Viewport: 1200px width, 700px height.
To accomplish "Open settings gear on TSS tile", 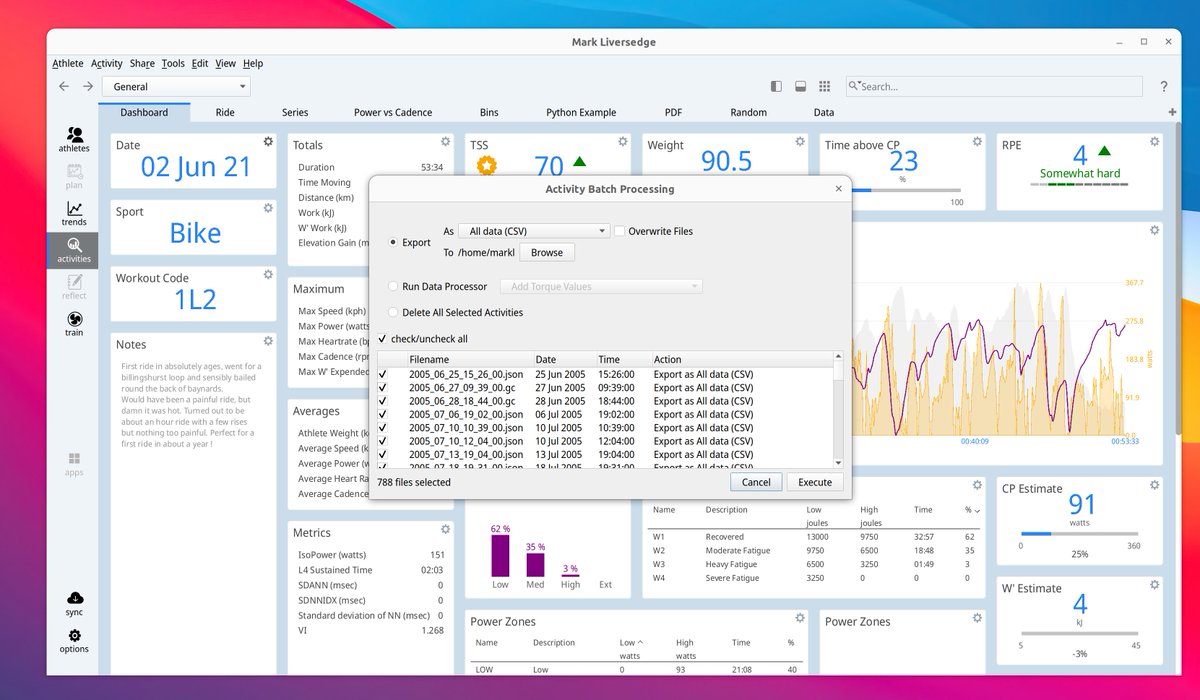I will coord(622,142).
